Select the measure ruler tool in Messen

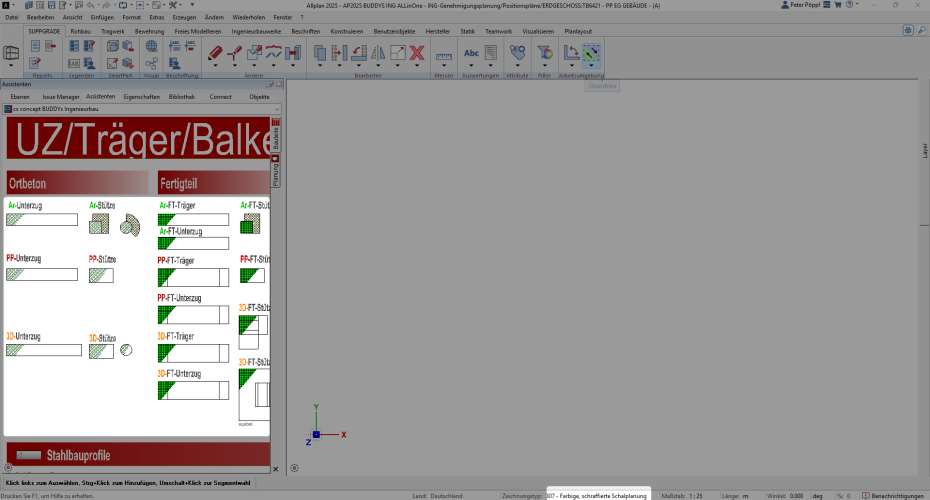pos(443,53)
